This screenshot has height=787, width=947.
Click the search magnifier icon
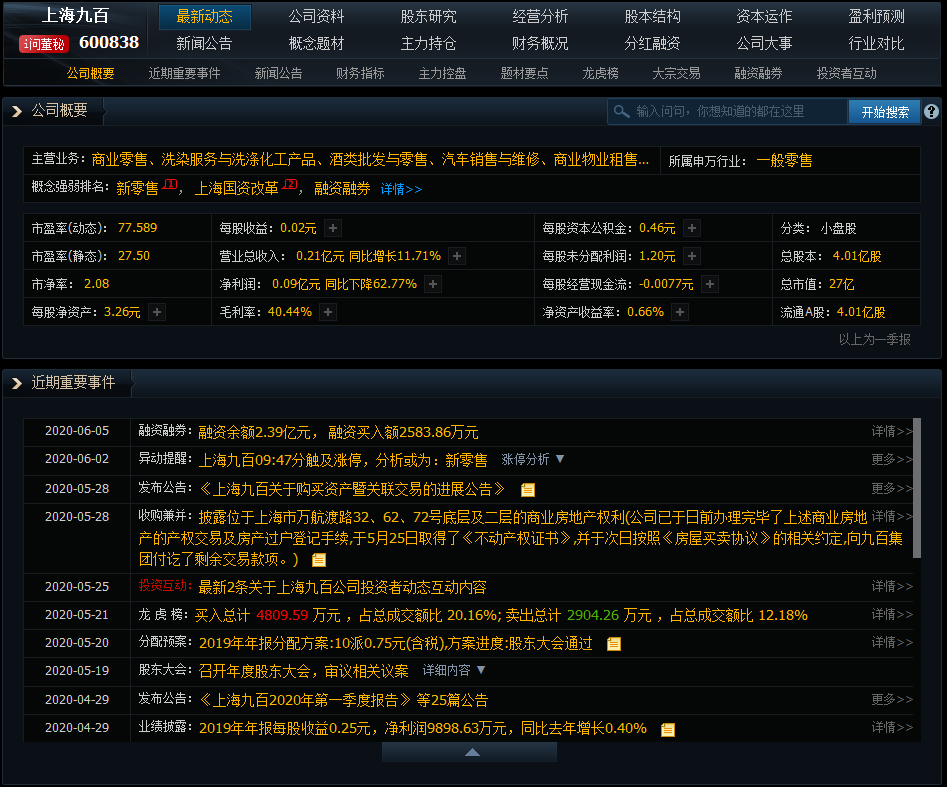621,112
